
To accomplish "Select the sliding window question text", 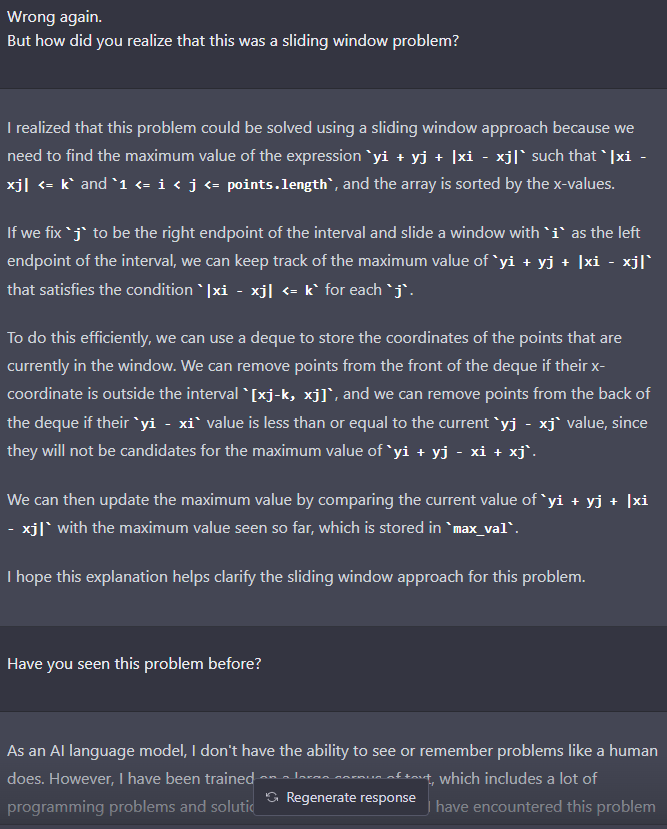I will [235, 42].
